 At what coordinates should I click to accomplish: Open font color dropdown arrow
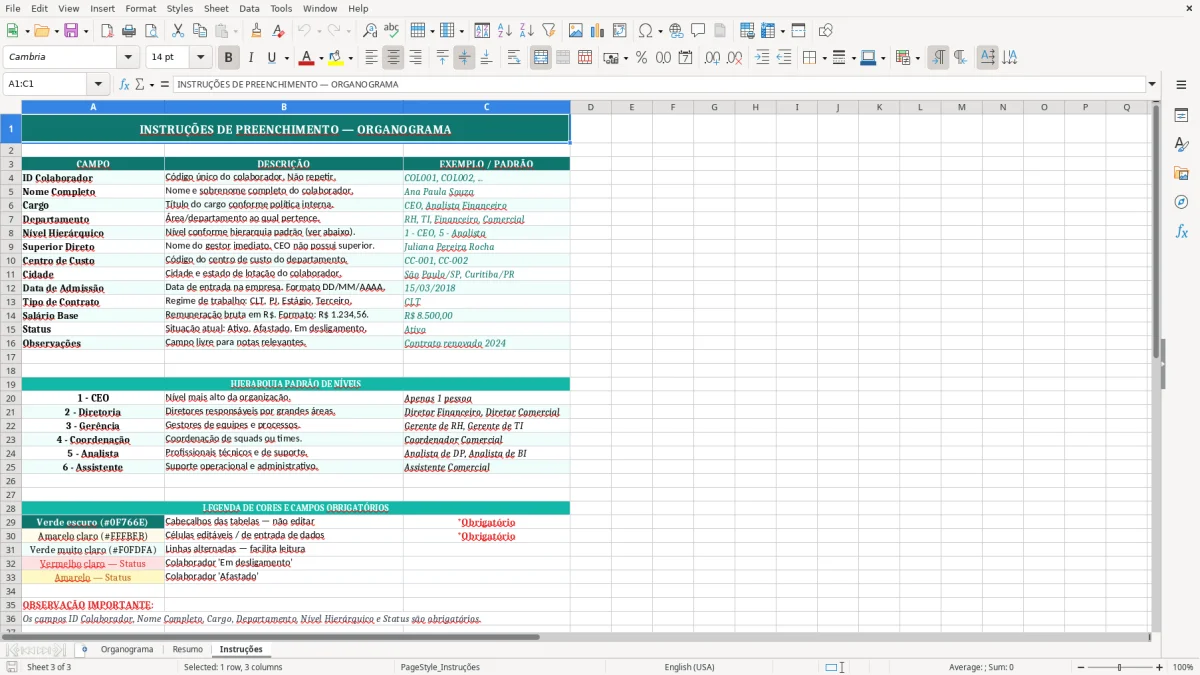tap(321, 58)
